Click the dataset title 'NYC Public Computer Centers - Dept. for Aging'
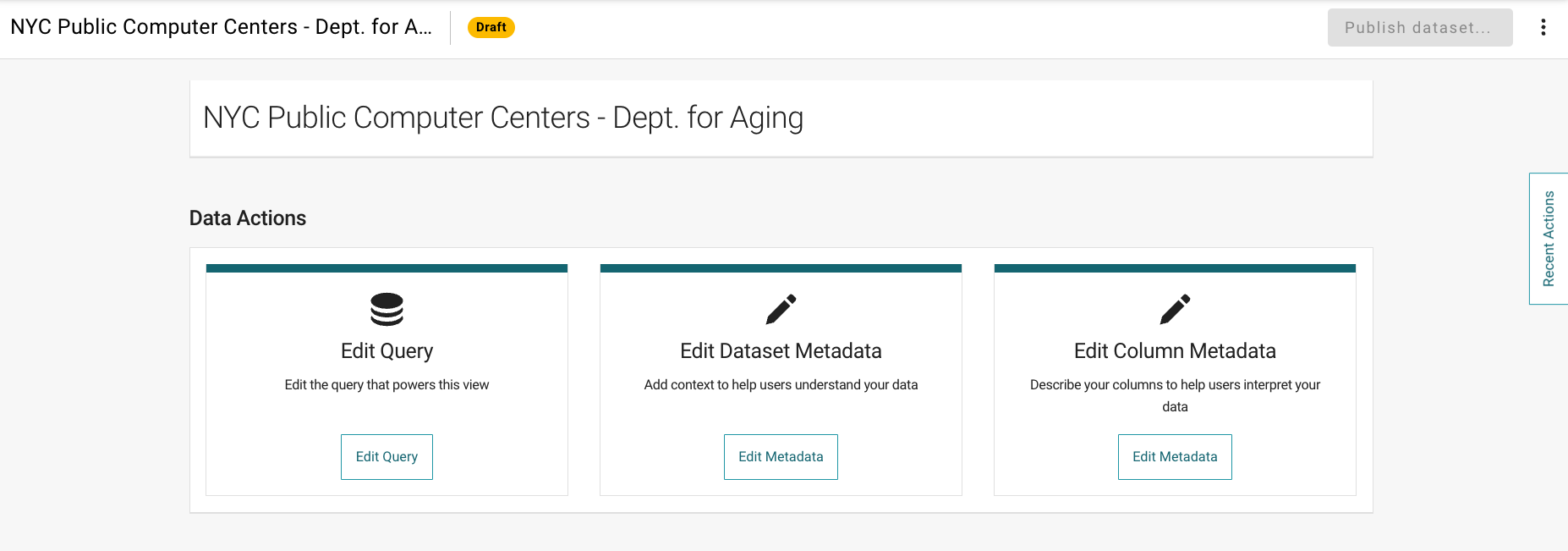Screen dimensions: 1568x551 503,118
